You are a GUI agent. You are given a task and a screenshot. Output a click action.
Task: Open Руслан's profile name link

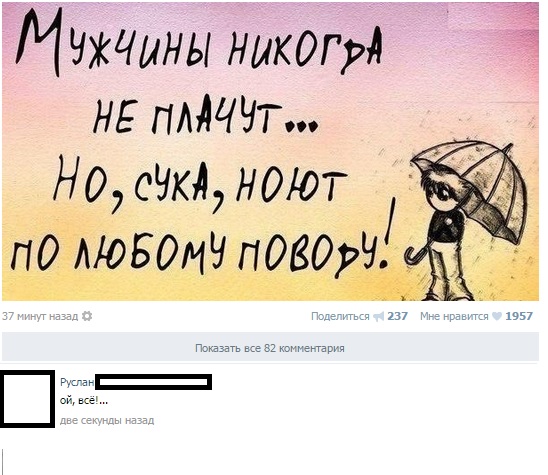(x=77, y=382)
